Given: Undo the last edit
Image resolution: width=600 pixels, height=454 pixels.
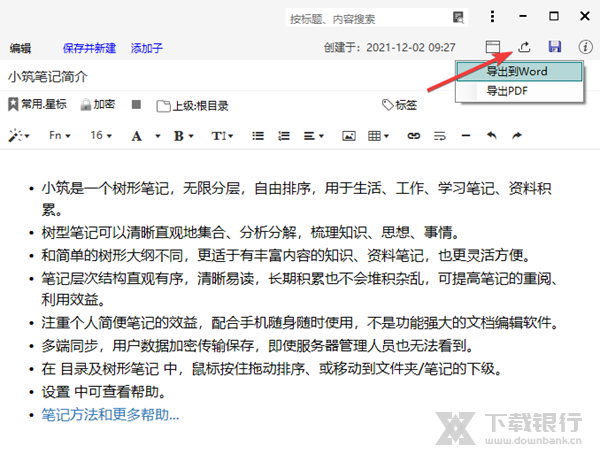Looking at the screenshot, I should pos(492,135).
